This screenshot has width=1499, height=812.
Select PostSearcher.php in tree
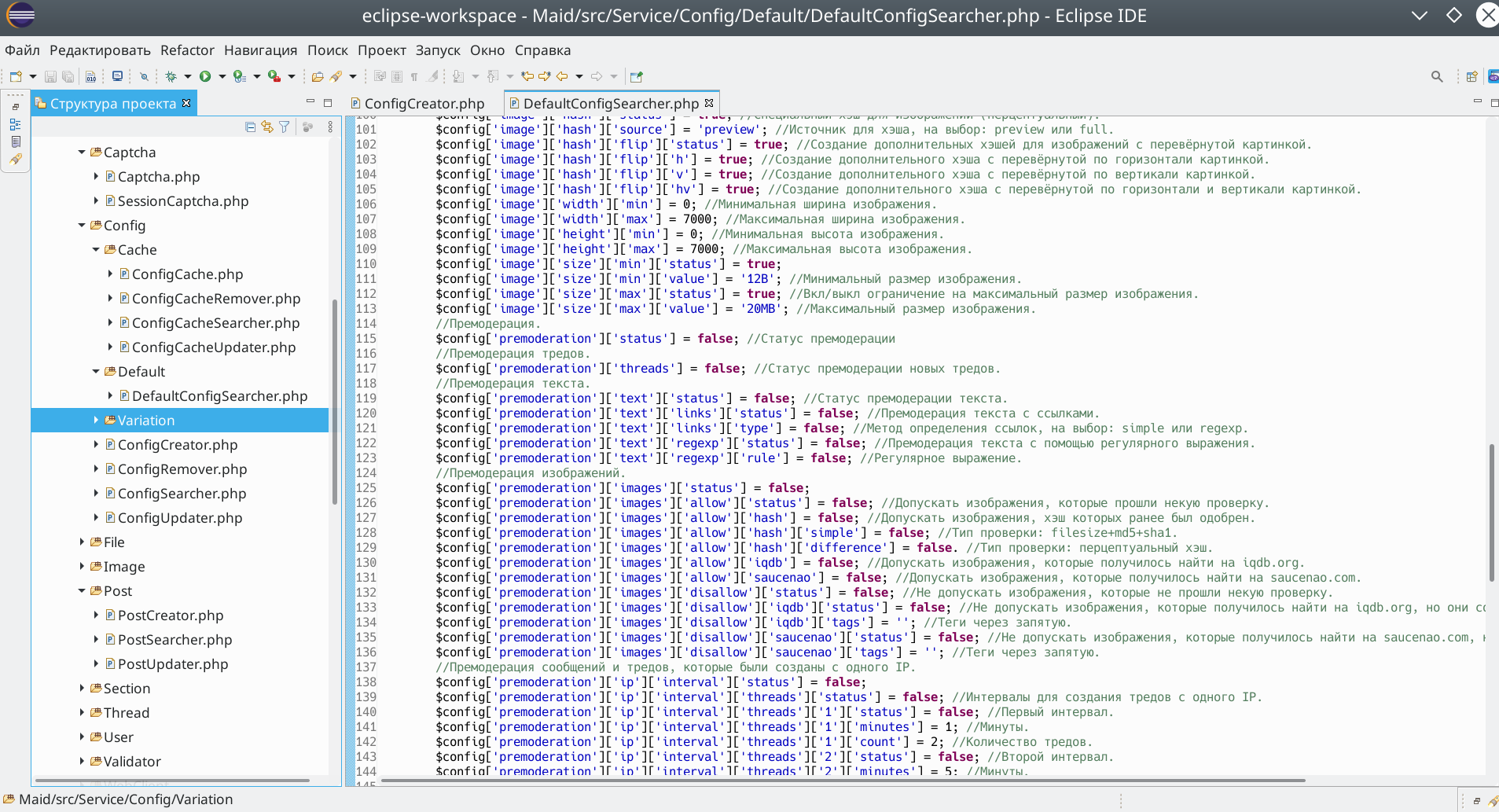coord(175,640)
